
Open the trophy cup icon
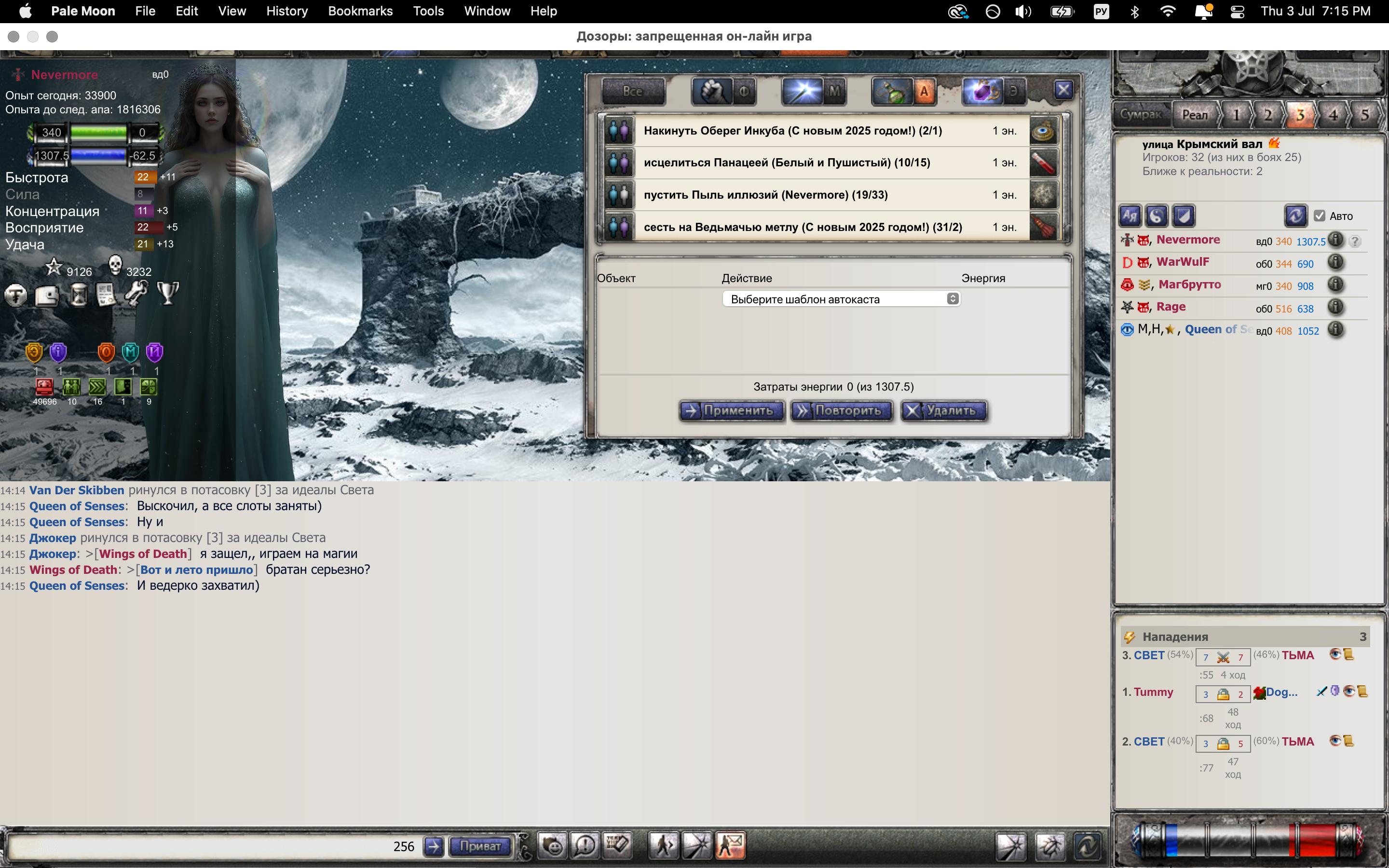pos(168,293)
